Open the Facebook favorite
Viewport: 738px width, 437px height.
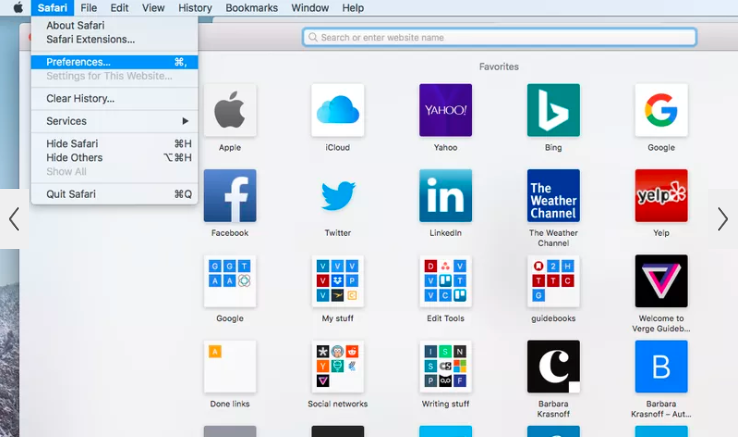click(x=230, y=195)
